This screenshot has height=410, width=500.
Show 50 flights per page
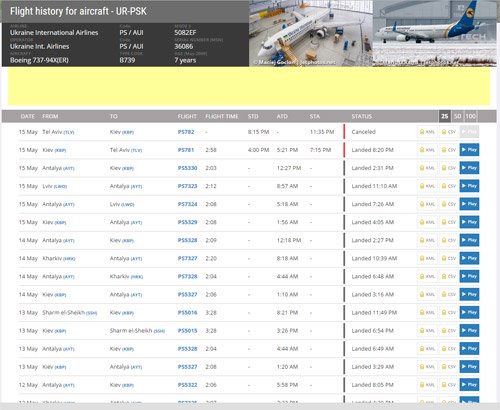click(x=458, y=116)
